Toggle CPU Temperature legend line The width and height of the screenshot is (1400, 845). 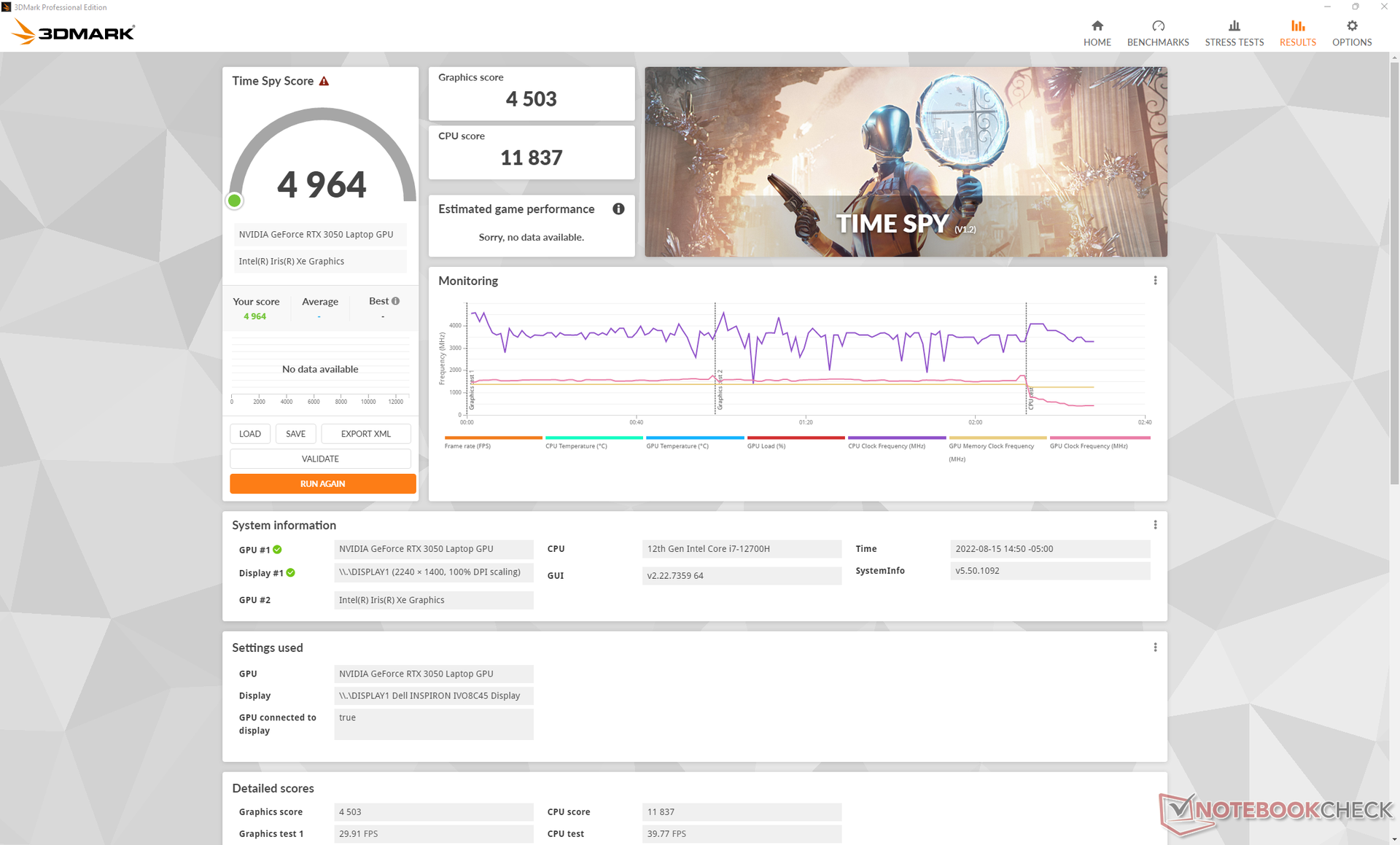click(x=576, y=445)
